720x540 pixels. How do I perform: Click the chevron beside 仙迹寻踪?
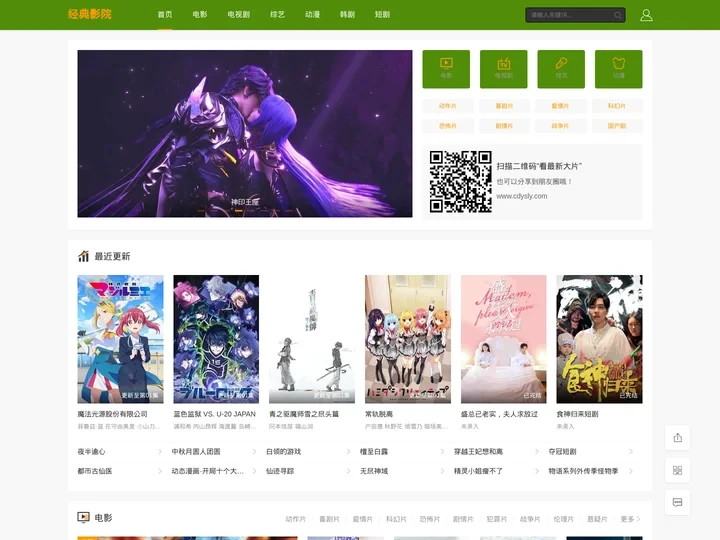[x=348, y=471]
